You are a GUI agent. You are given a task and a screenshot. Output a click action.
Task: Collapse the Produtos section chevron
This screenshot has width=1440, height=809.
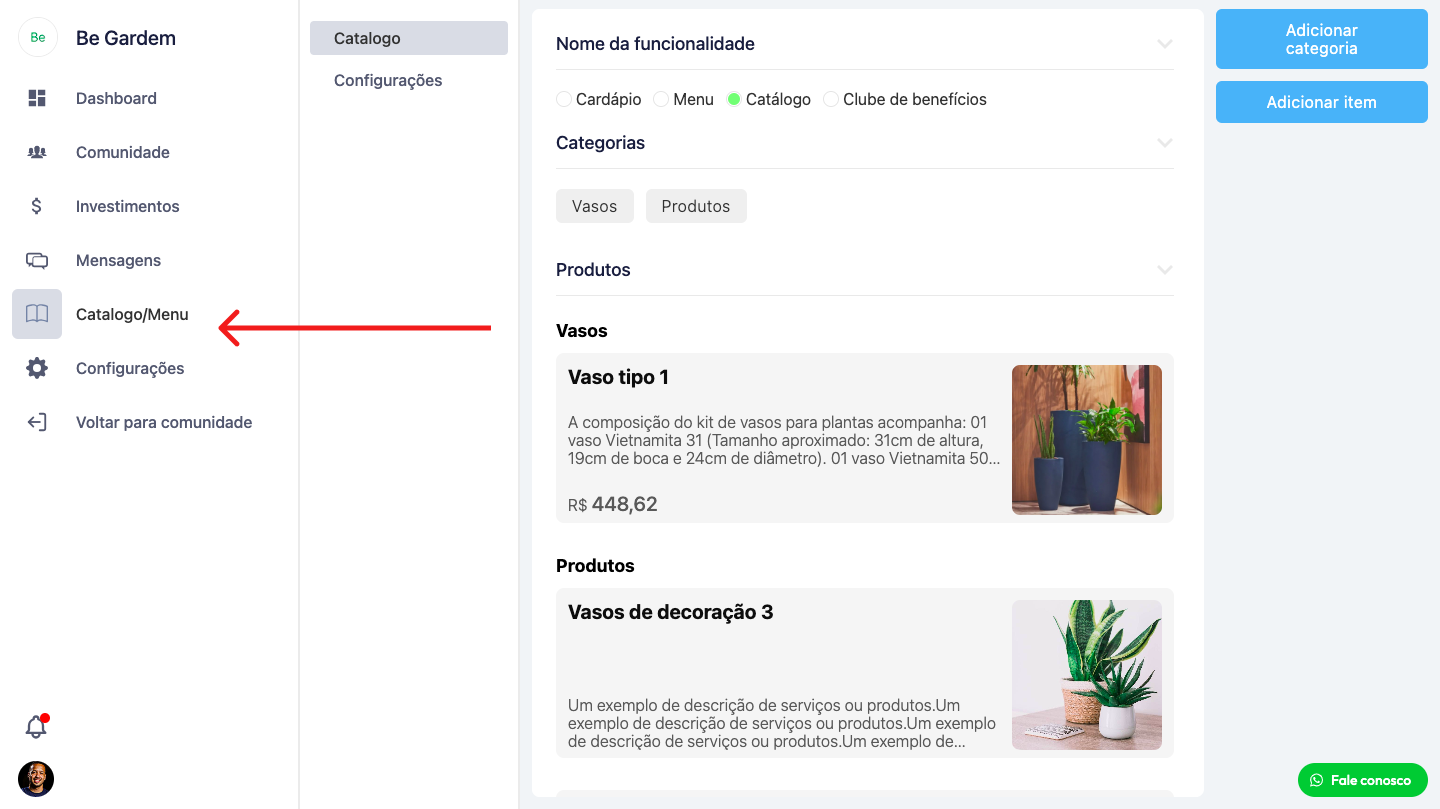point(1164,270)
